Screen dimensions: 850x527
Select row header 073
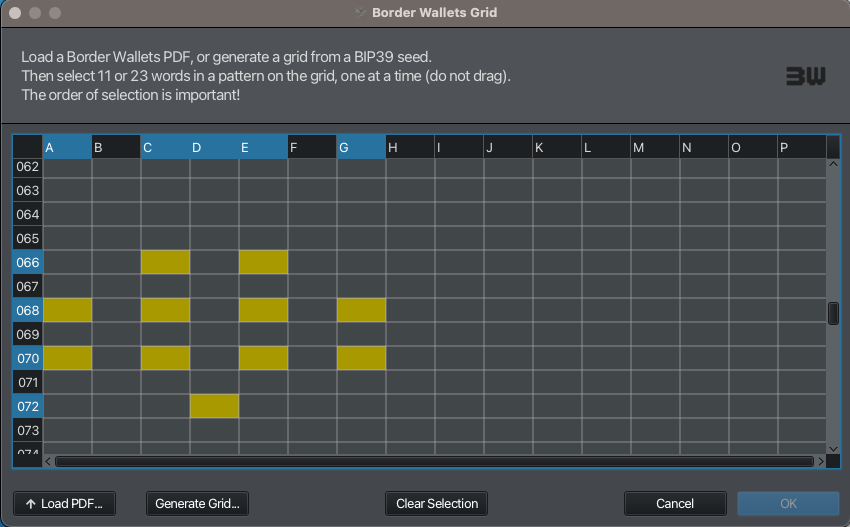pyautogui.click(x=28, y=430)
